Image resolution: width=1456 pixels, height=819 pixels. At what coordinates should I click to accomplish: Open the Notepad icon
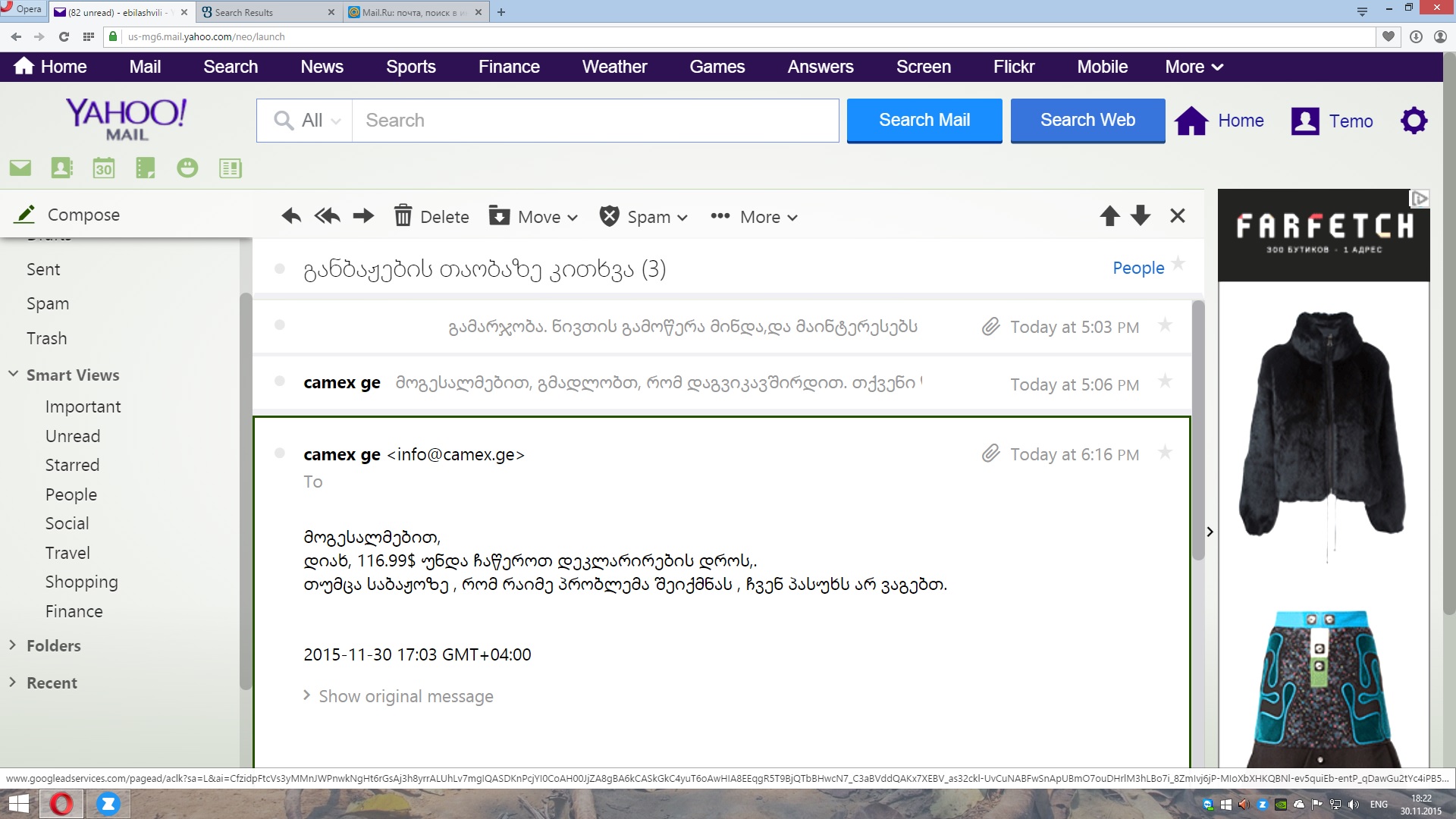146,168
